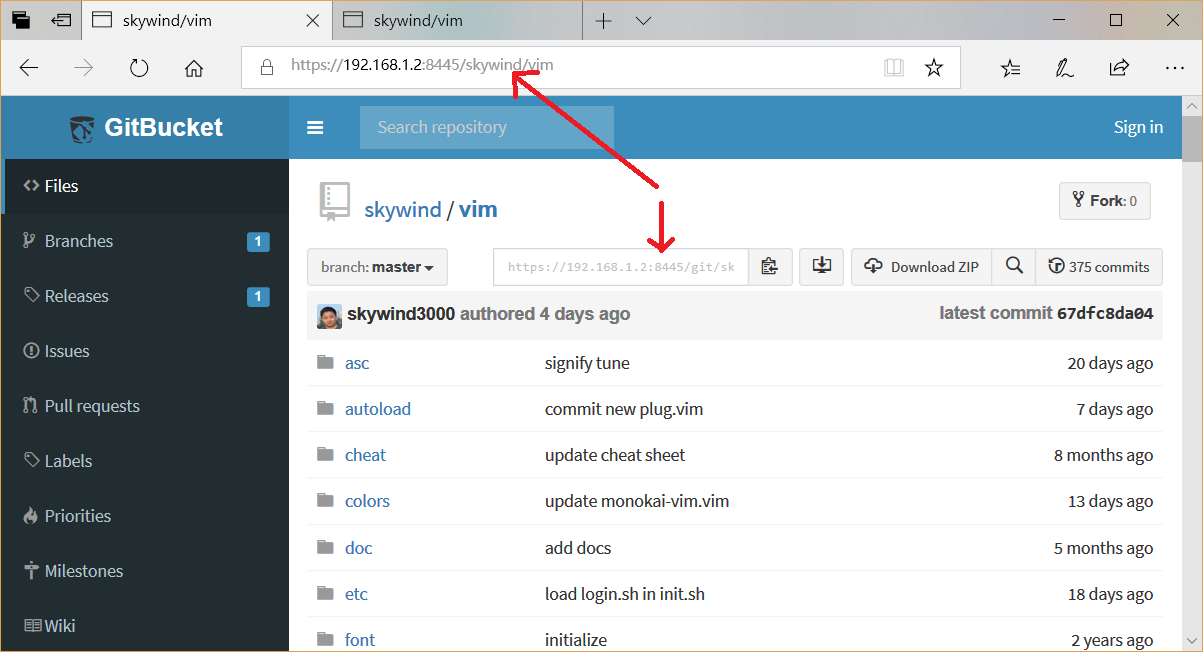Switch to the second skywind/vim tab
Image resolution: width=1203 pixels, height=652 pixels.
click(x=457, y=19)
